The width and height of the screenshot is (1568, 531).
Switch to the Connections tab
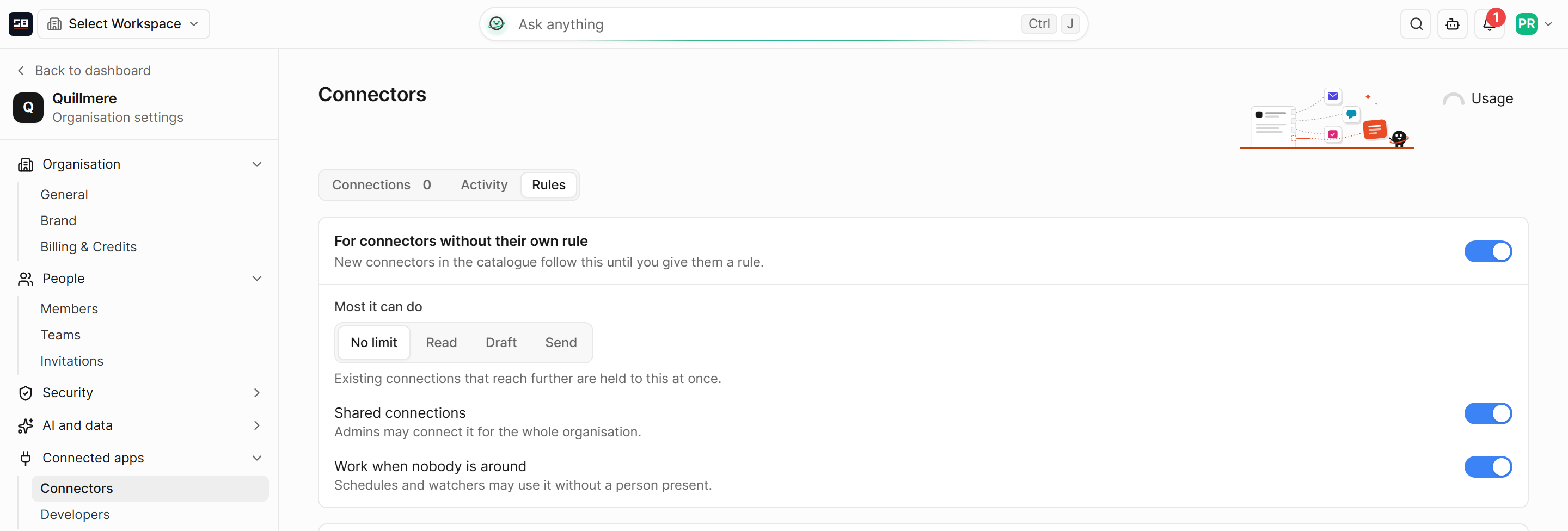pos(382,185)
